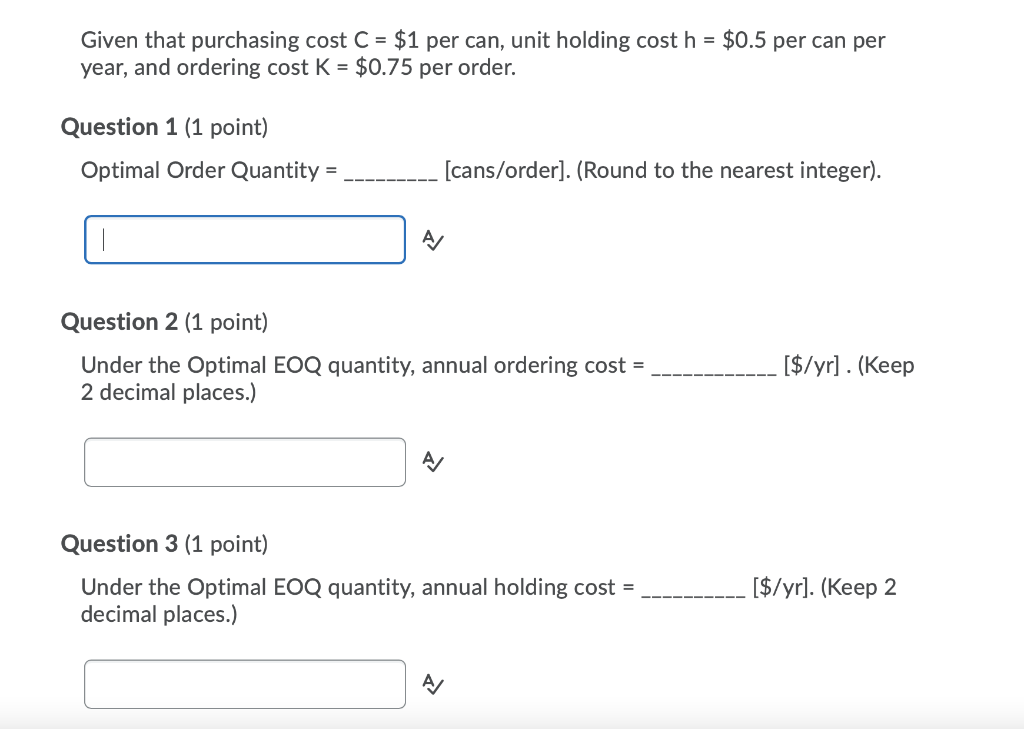Click the spell-check icon beside Question 2's answer box
1024x729 pixels.
point(431,462)
